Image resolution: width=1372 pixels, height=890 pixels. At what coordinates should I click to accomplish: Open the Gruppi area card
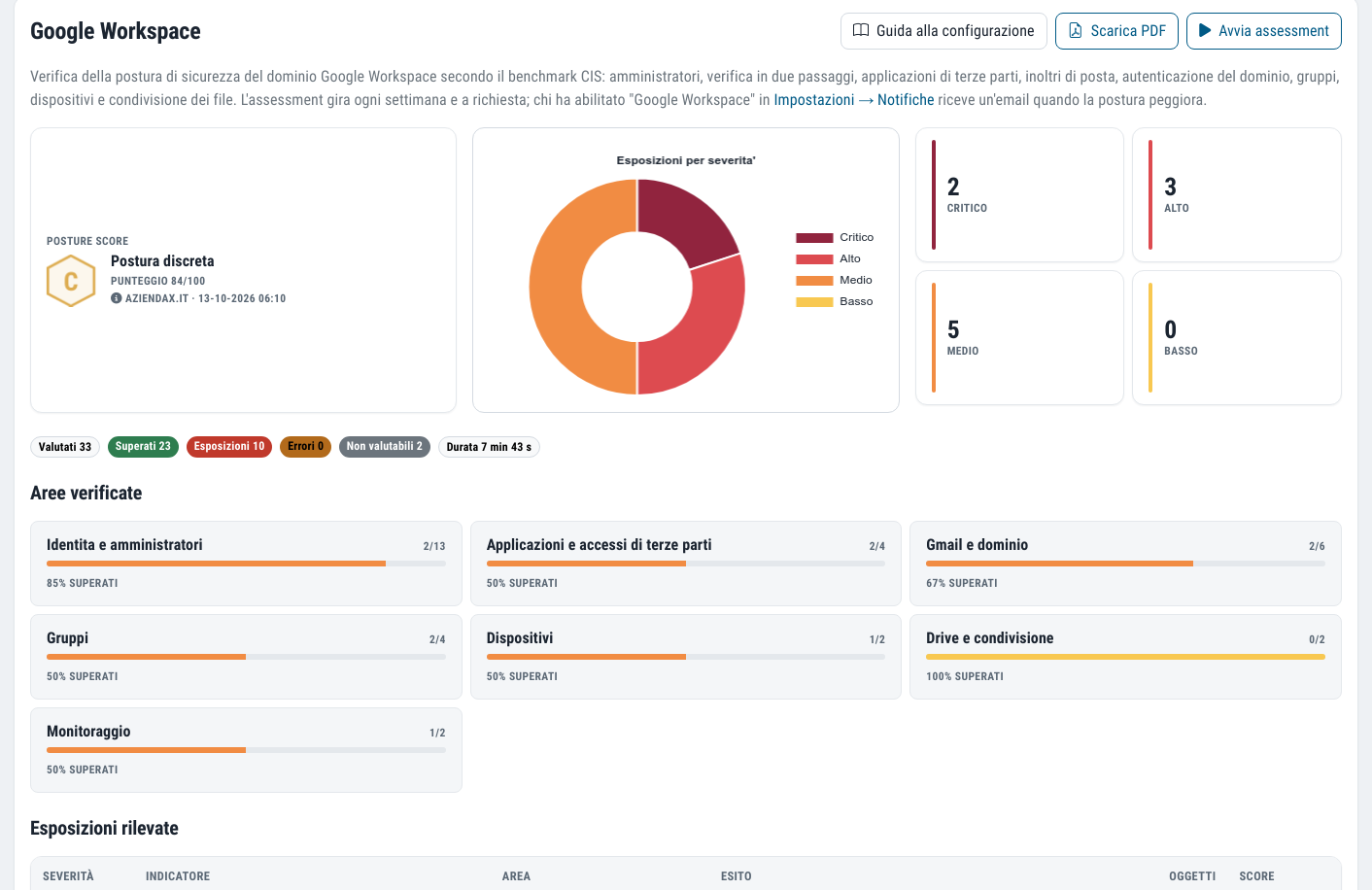pos(246,657)
